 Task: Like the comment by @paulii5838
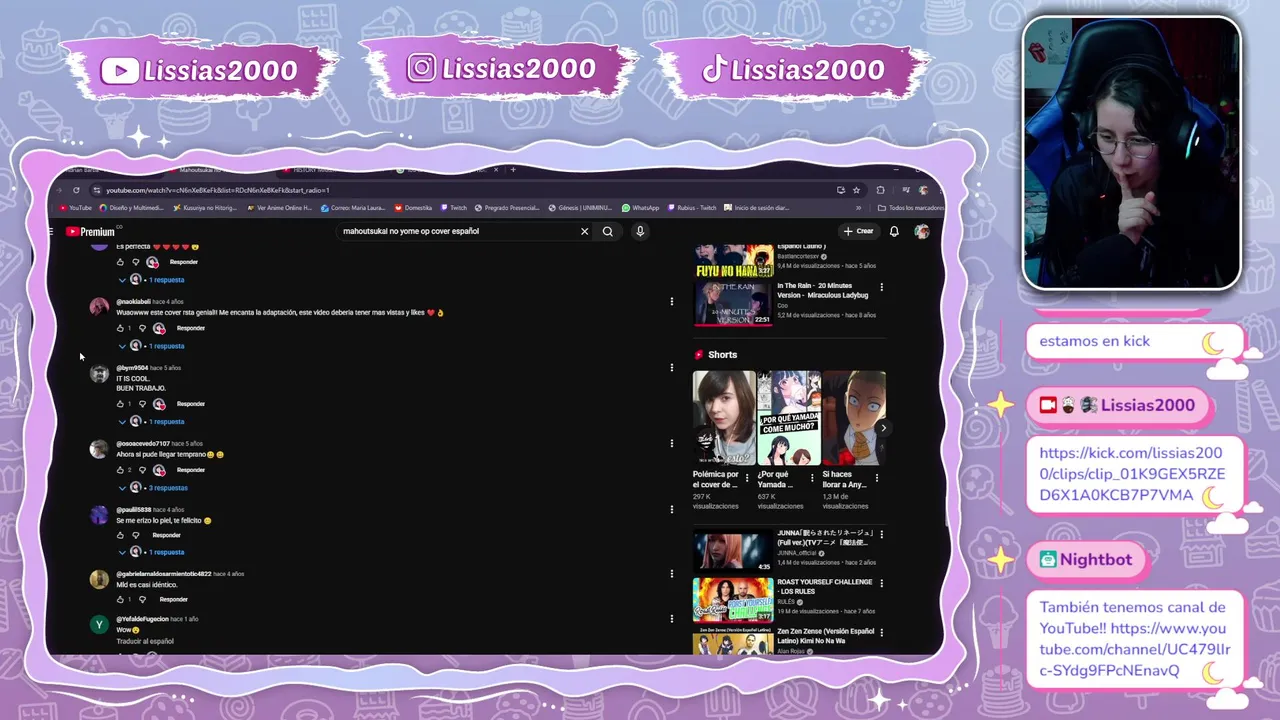click(120, 535)
